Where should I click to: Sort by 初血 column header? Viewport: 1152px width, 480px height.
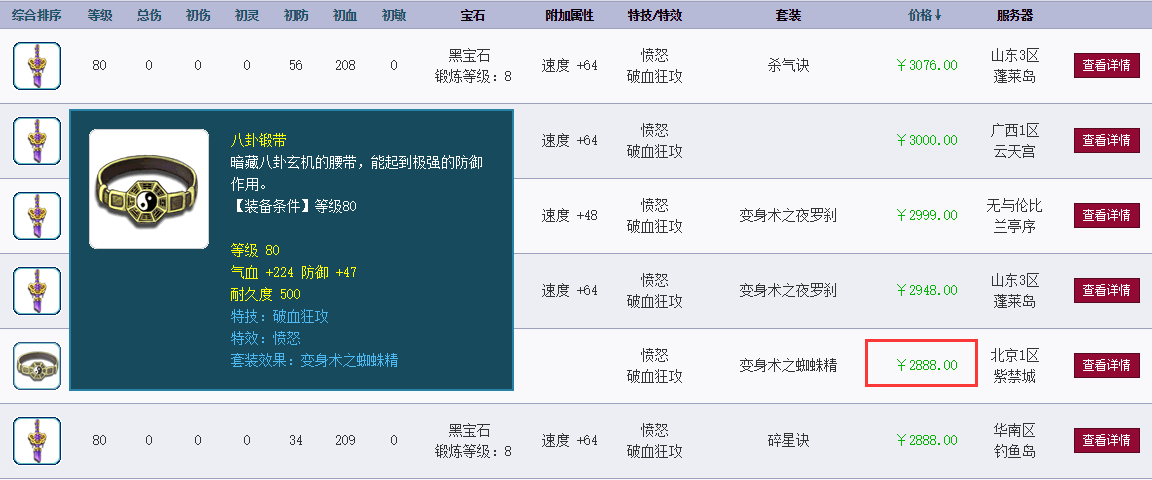[x=345, y=15]
